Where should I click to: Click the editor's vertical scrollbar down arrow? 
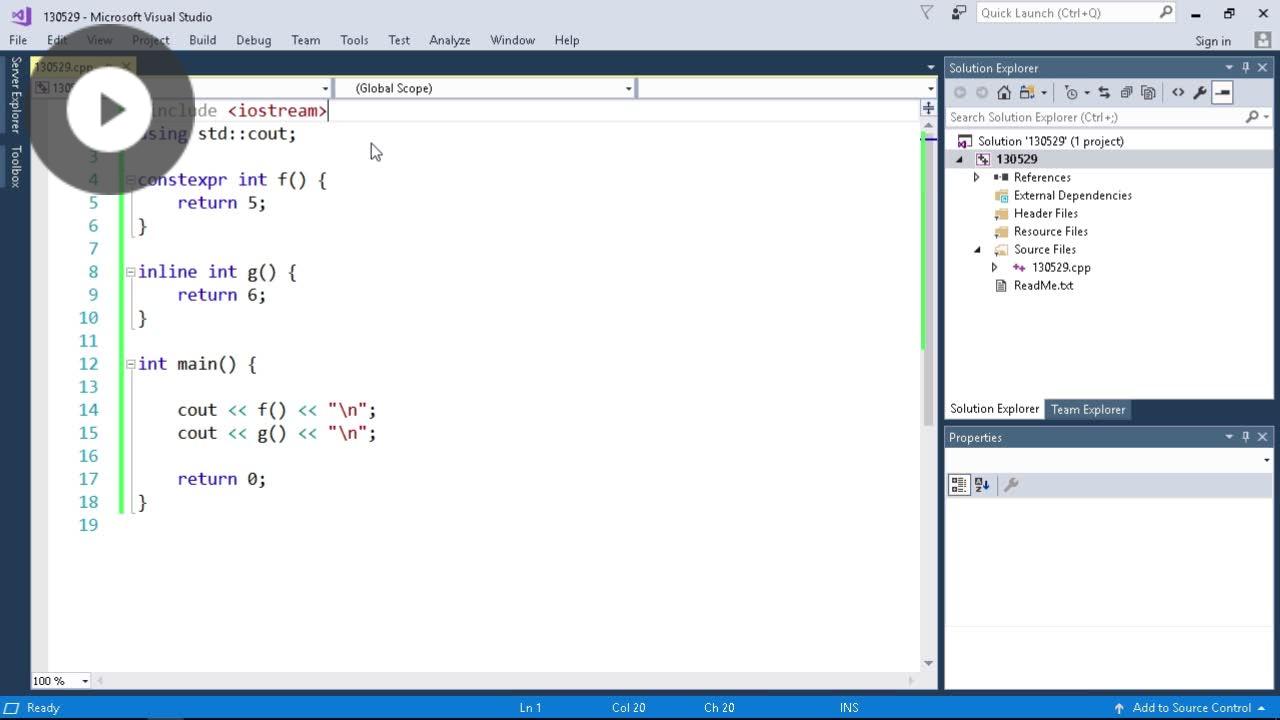929,663
